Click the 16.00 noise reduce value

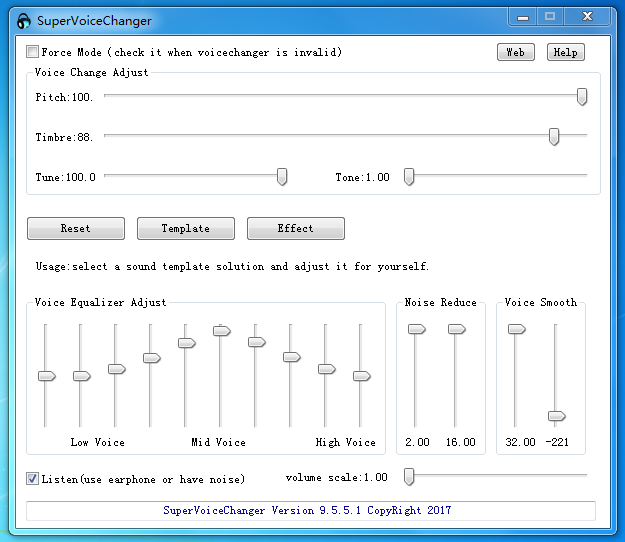tap(461, 442)
